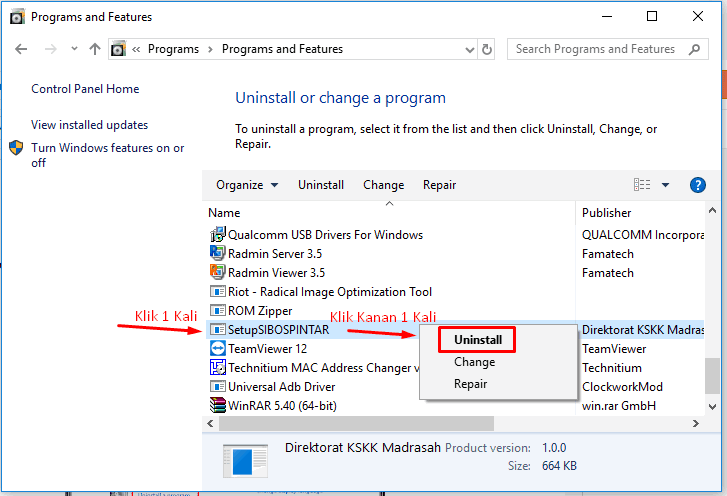Choose Uninstall in the context menu
Screen dimensions: 727x496
(478, 340)
